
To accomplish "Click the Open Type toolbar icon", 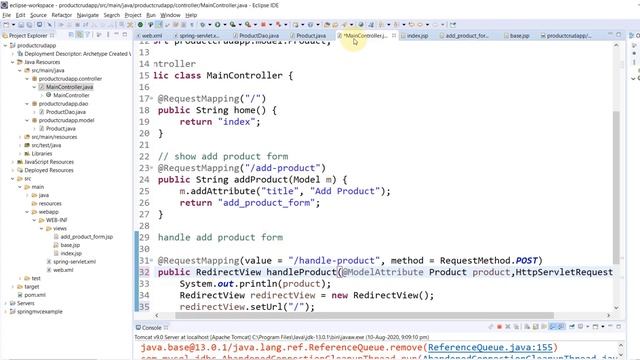I will (327, 24).
